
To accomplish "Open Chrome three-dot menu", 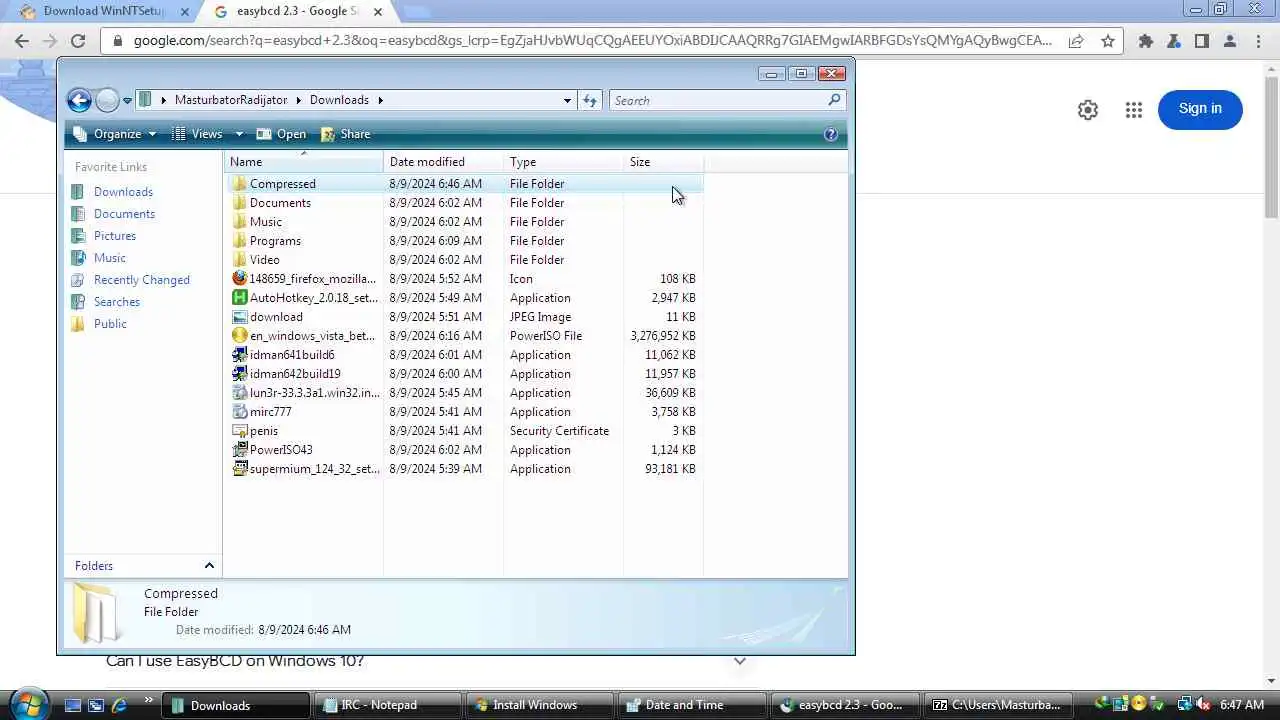I will click(1257, 41).
